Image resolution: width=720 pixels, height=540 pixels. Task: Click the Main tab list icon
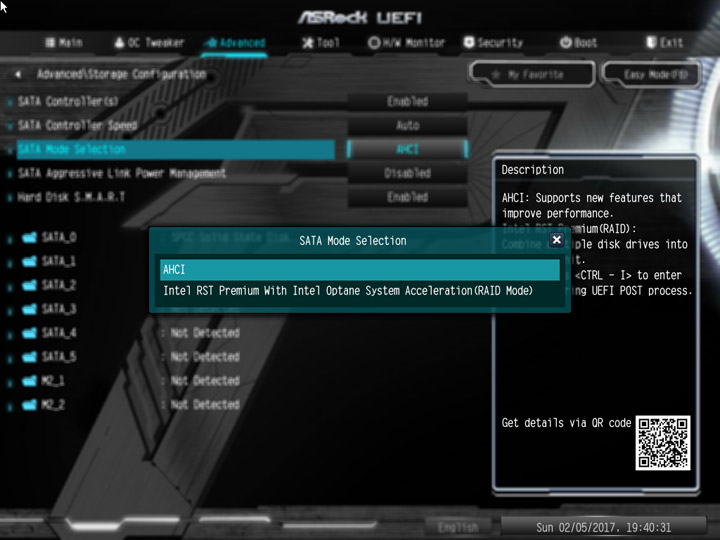[x=51, y=43]
